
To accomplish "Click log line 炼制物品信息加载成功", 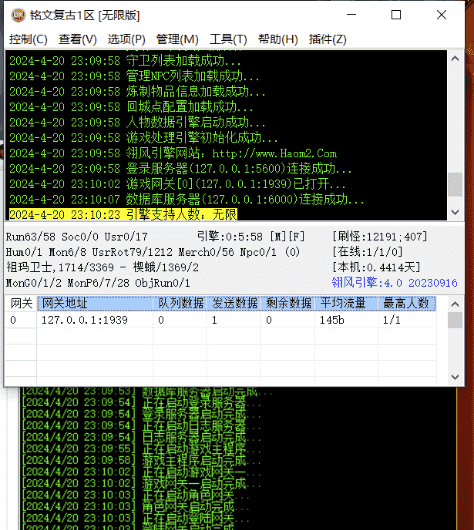I will tap(137, 92).
